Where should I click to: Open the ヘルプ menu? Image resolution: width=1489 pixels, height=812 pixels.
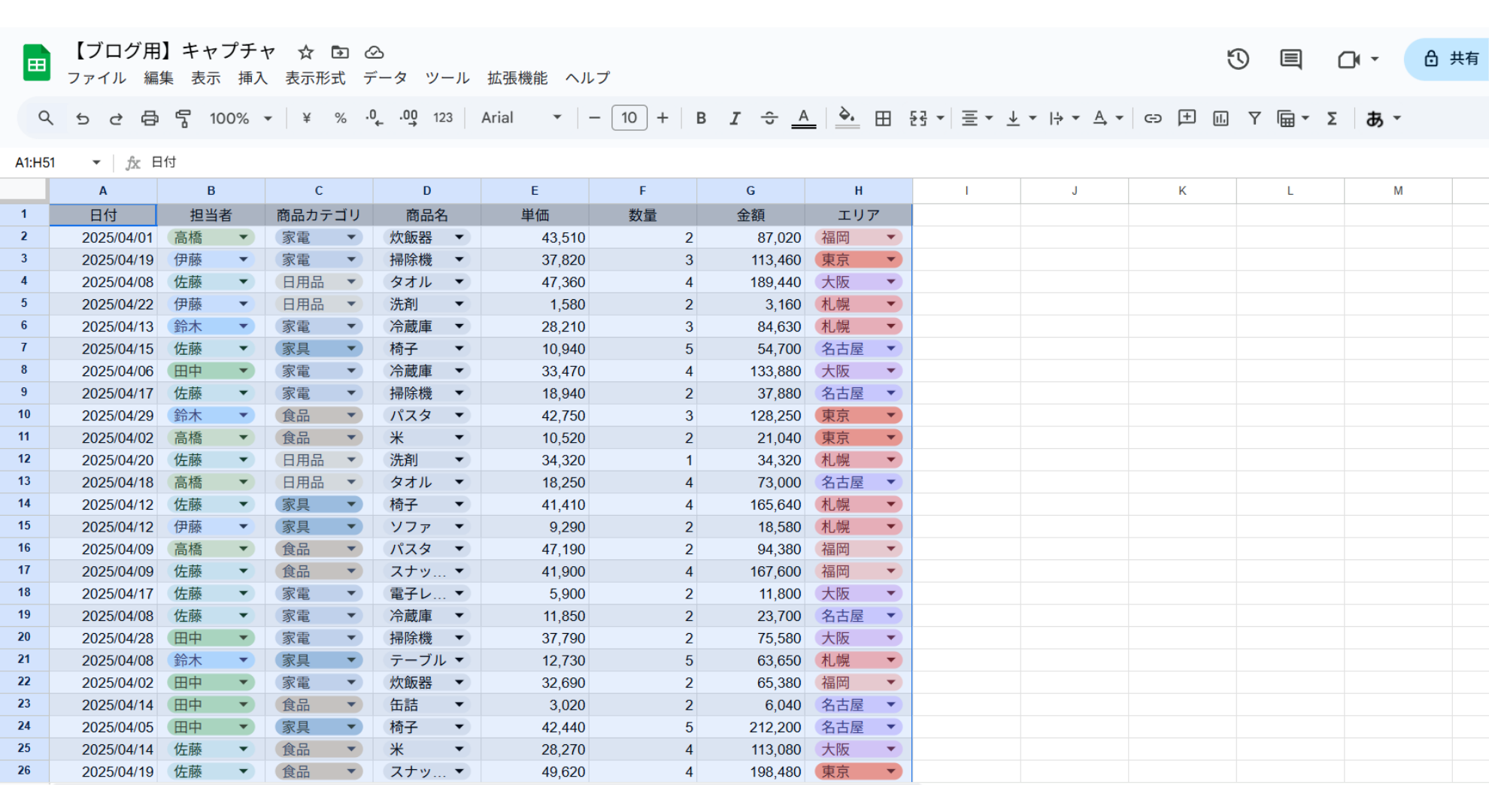click(x=587, y=78)
